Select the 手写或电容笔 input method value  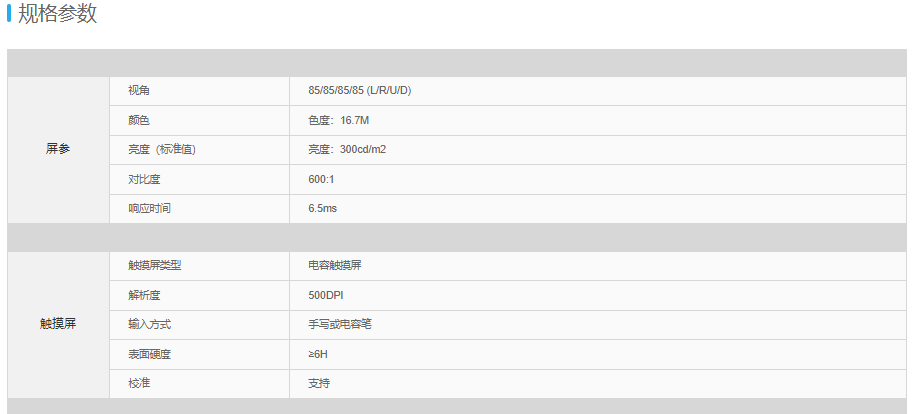coord(340,324)
